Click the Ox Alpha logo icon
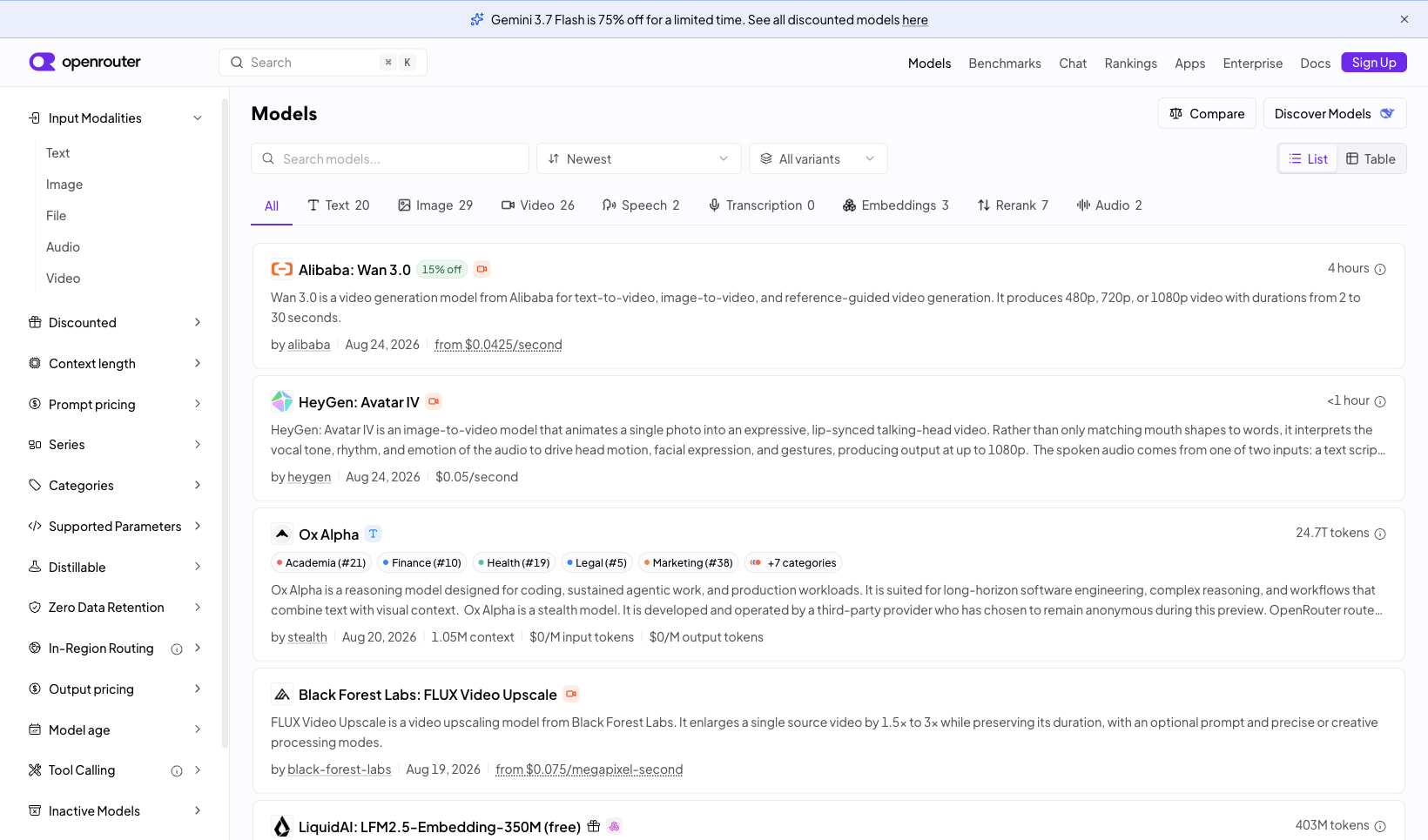Image resolution: width=1428 pixels, height=840 pixels. click(x=282, y=534)
